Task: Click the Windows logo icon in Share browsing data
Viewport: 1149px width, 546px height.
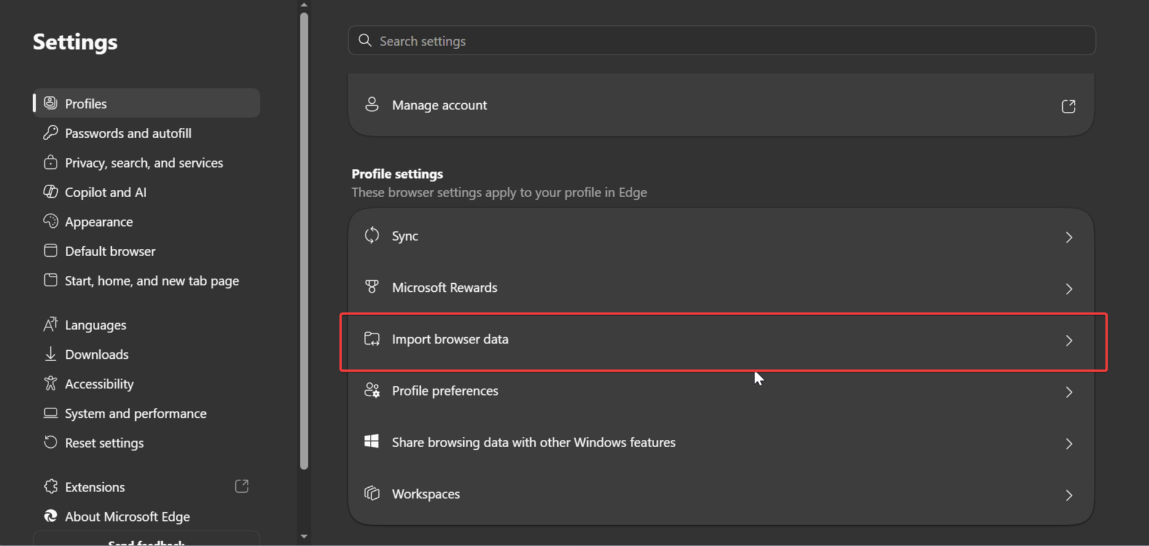Action: pyautogui.click(x=372, y=441)
